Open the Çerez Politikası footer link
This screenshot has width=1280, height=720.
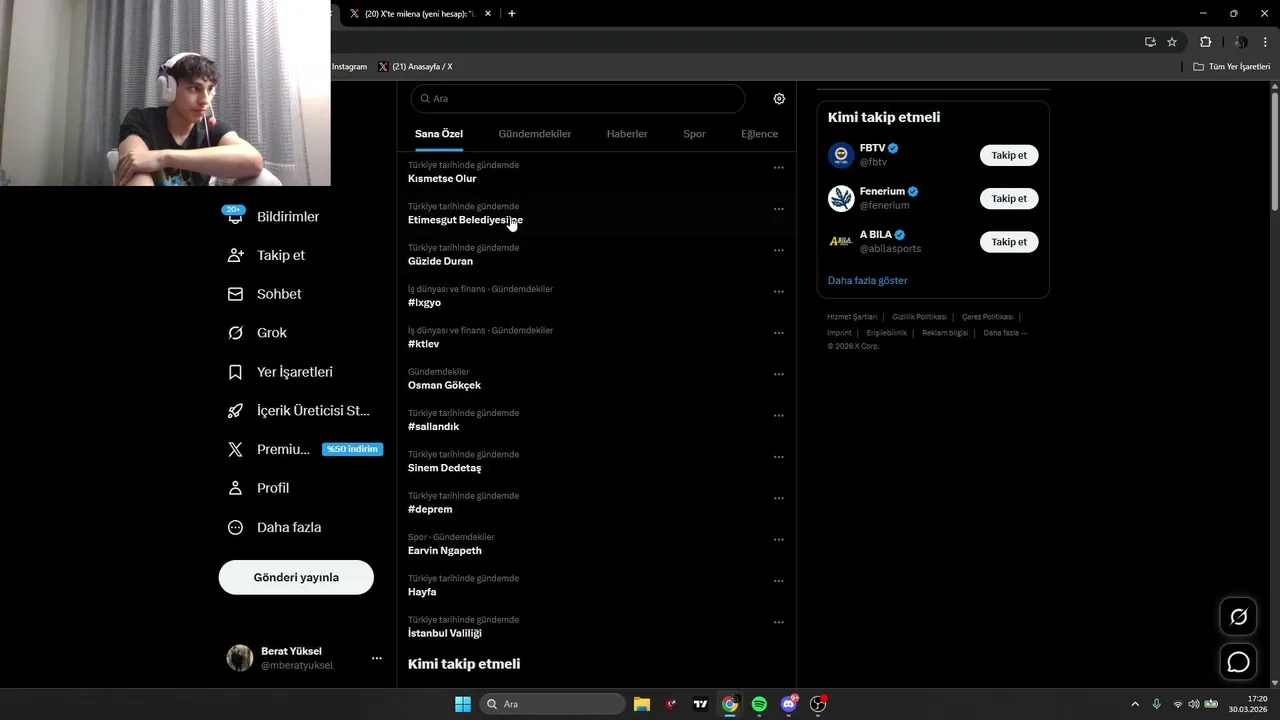coord(987,317)
